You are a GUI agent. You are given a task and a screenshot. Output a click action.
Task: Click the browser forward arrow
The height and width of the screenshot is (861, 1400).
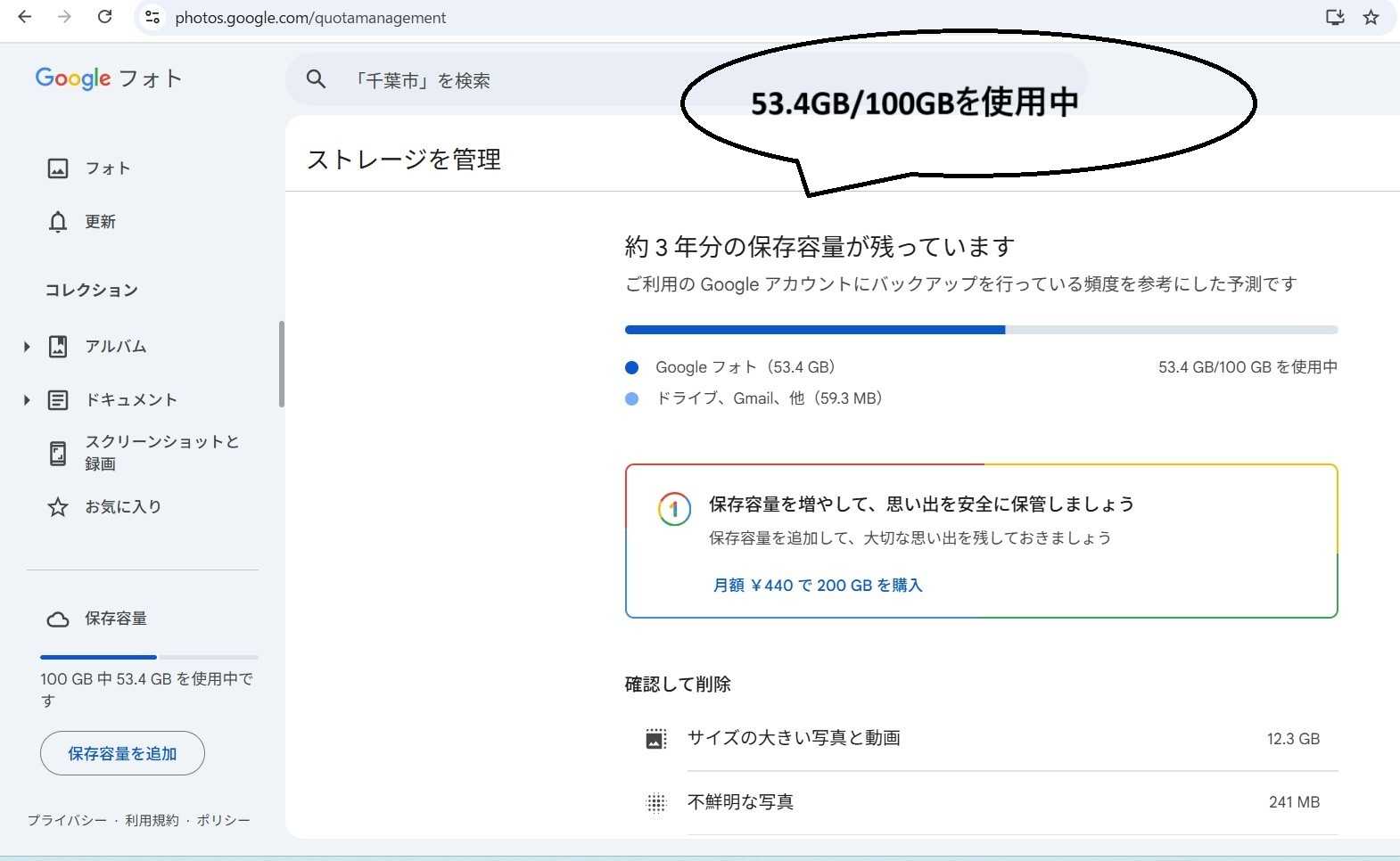tap(64, 17)
